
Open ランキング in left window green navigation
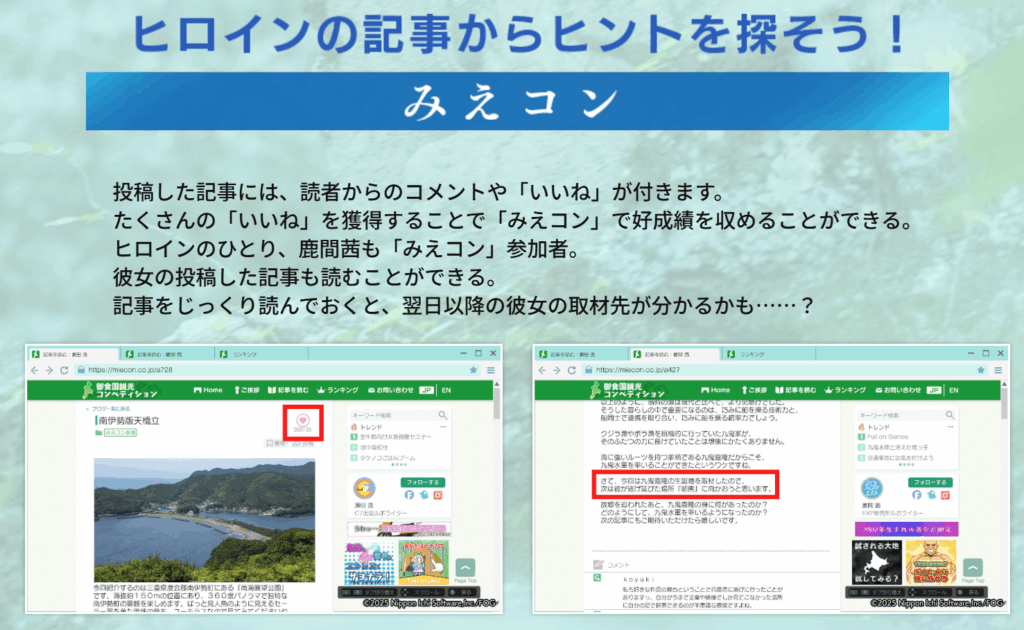(338, 390)
